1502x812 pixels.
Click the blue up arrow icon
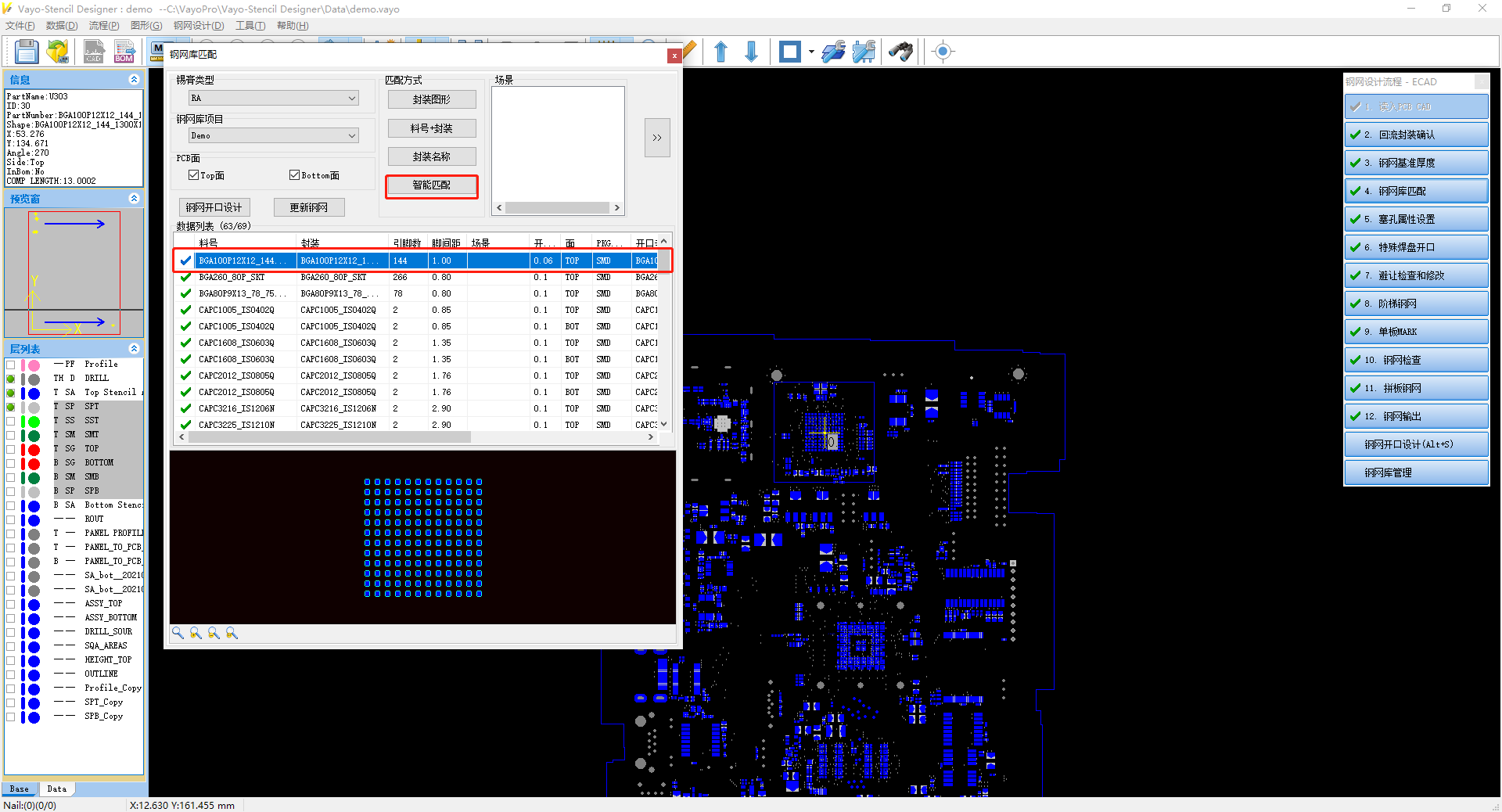point(720,52)
